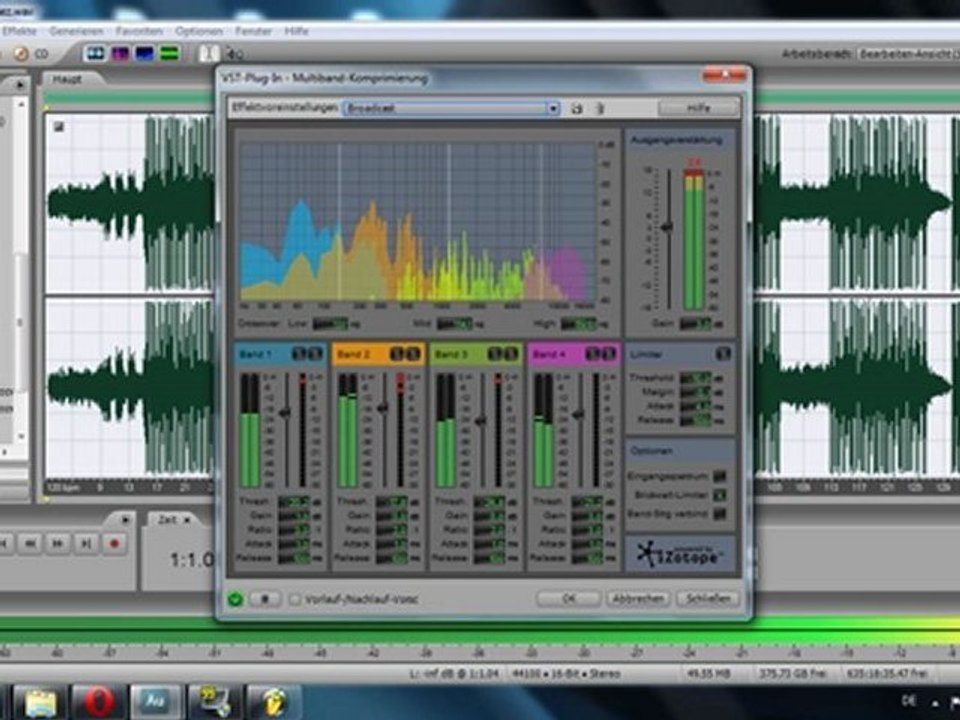Delete the selected effect preset
This screenshot has width=960, height=720.
pyautogui.click(x=600, y=108)
